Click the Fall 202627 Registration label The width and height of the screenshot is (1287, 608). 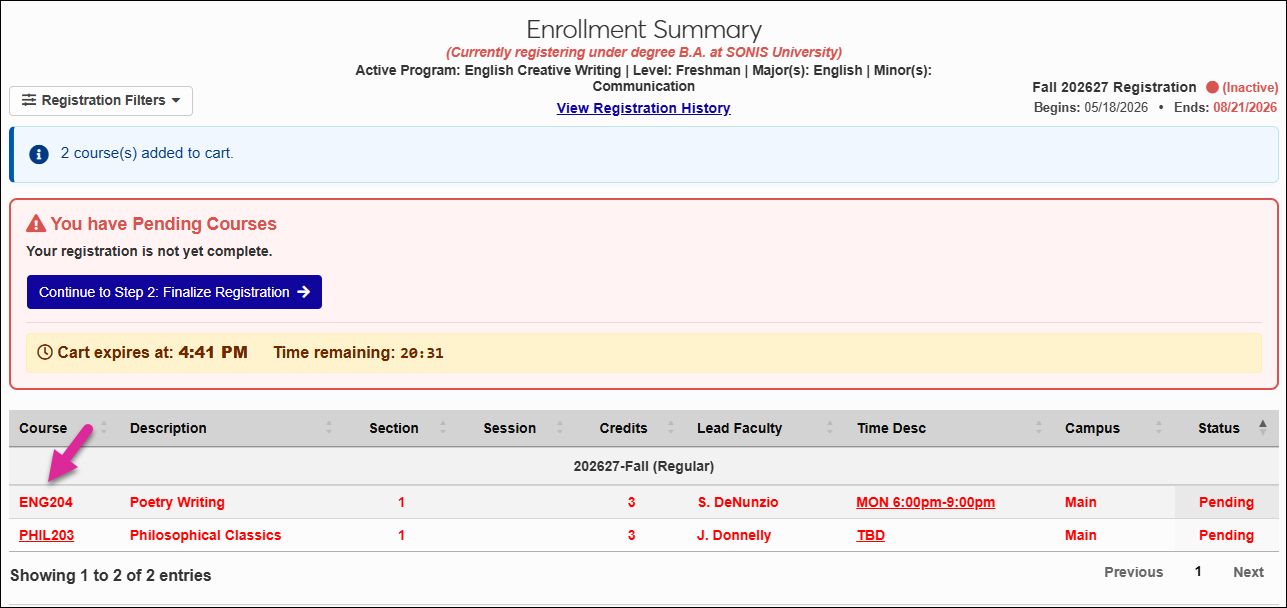[1114, 87]
